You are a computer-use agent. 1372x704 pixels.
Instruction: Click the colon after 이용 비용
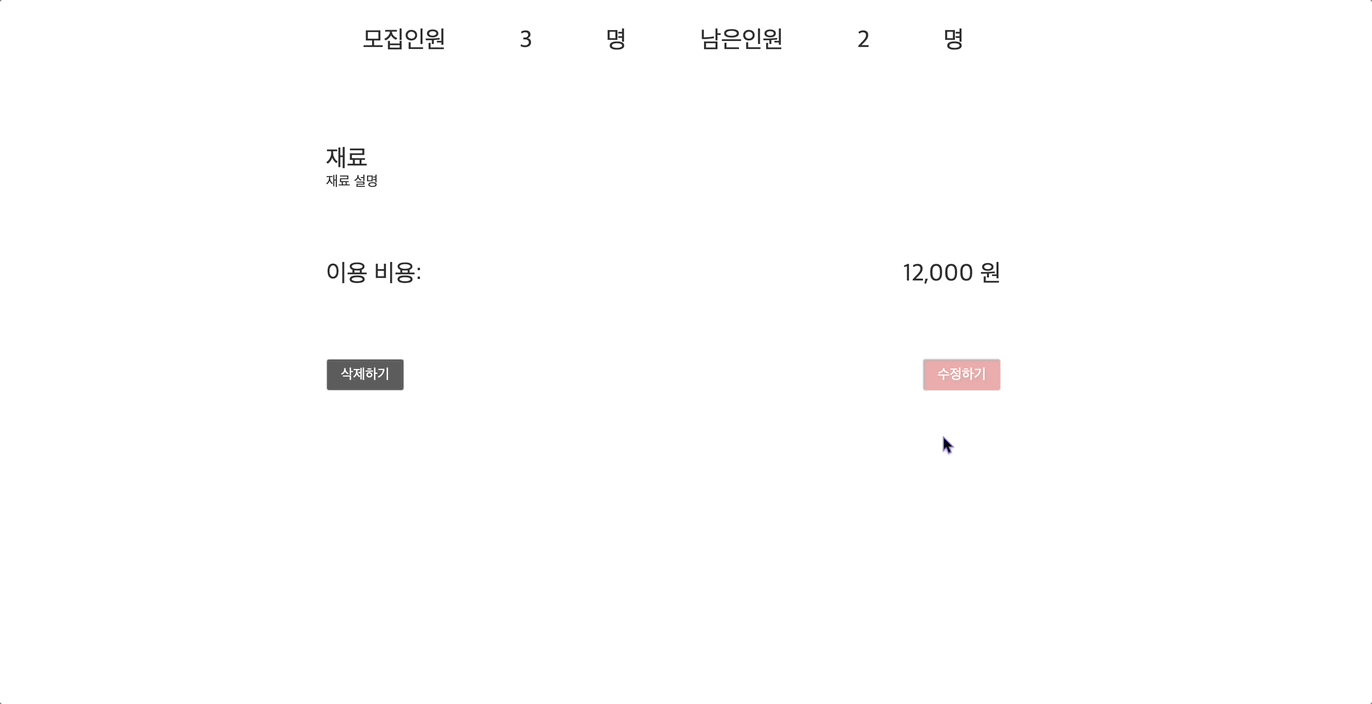click(x=419, y=271)
